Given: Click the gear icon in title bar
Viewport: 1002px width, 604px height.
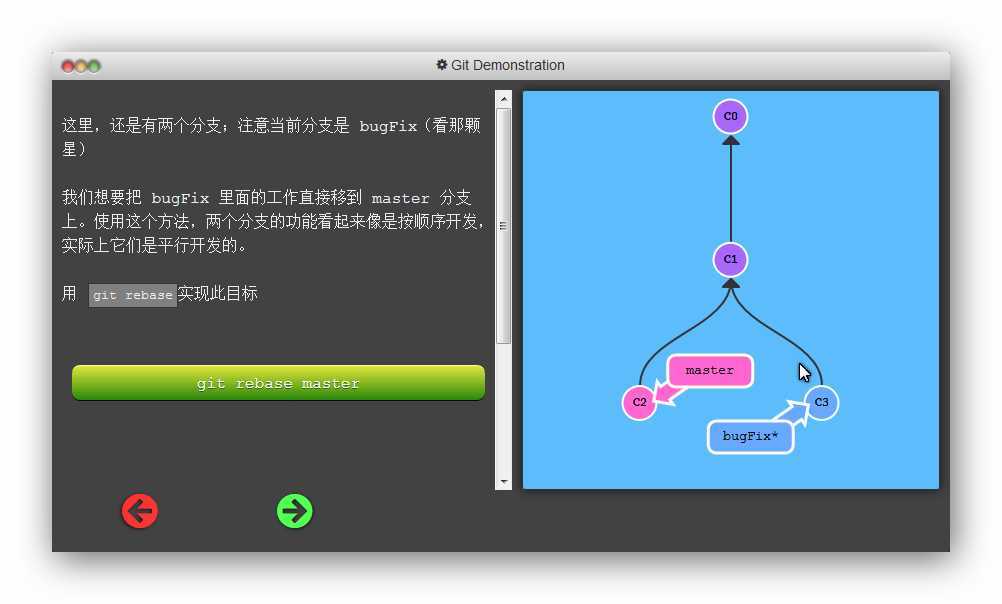Looking at the screenshot, I should [x=442, y=65].
